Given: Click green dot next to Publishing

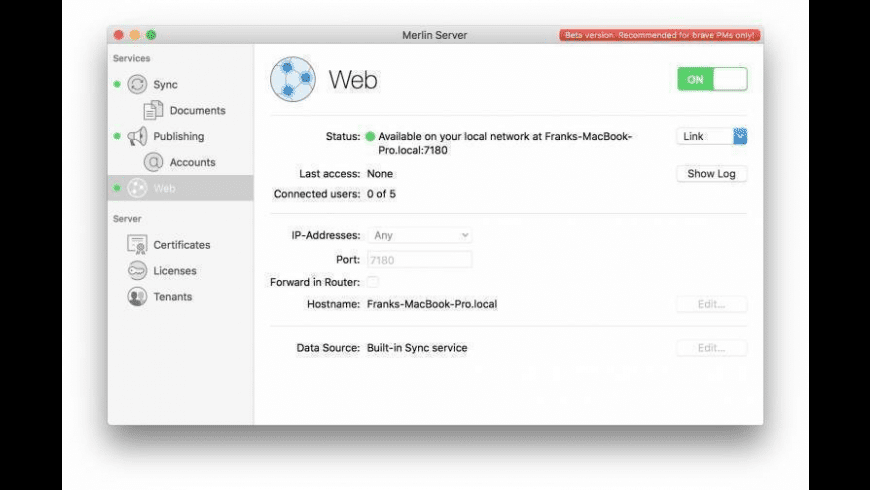Looking at the screenshot, I should pos(117,136).
